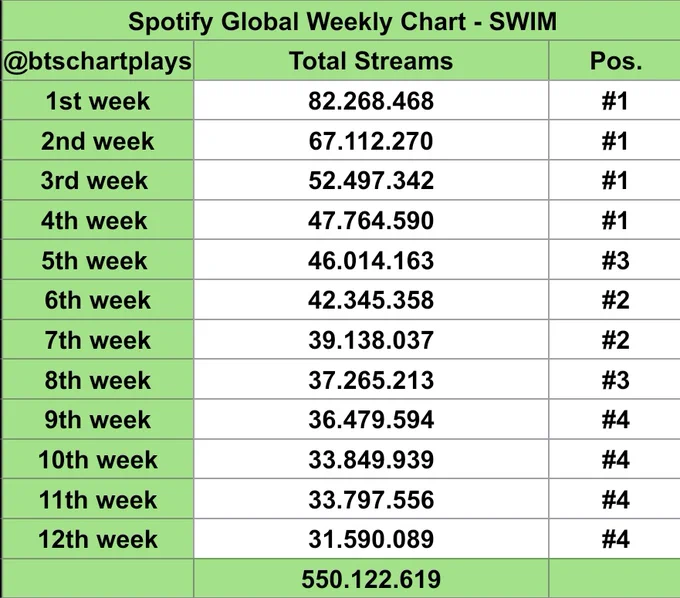Click the #4 position in 12th week row
Screen dimensions: 680x598
(615, 539)
